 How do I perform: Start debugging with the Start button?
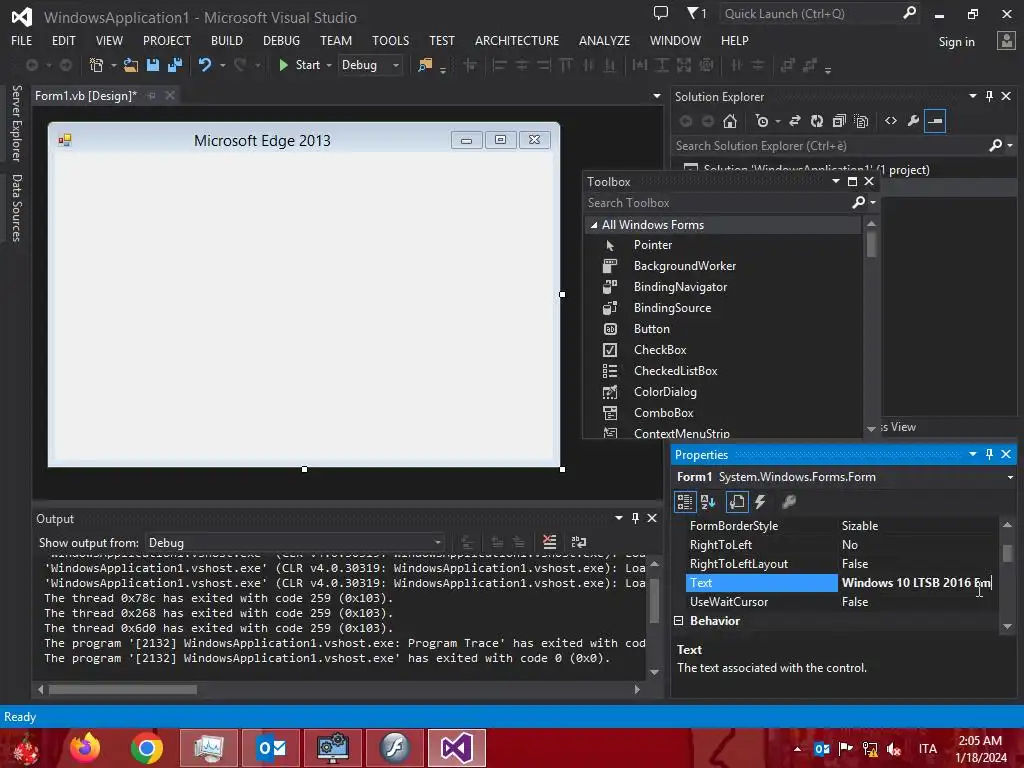(x=300, y=65)
